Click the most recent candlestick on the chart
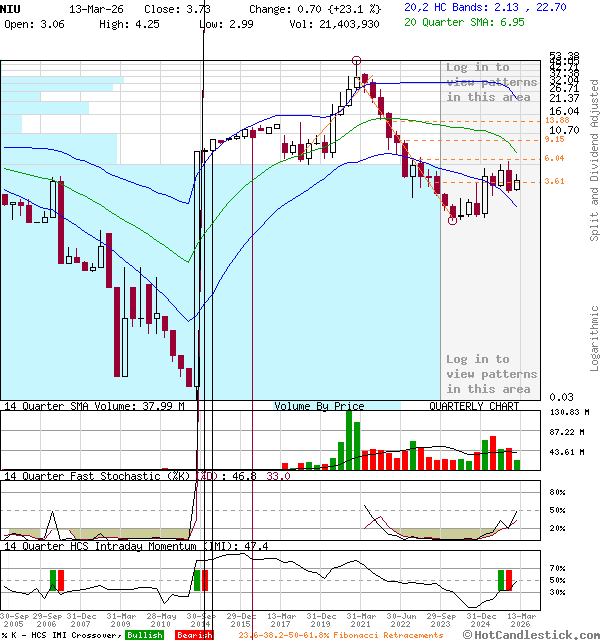 pos(516,183)
